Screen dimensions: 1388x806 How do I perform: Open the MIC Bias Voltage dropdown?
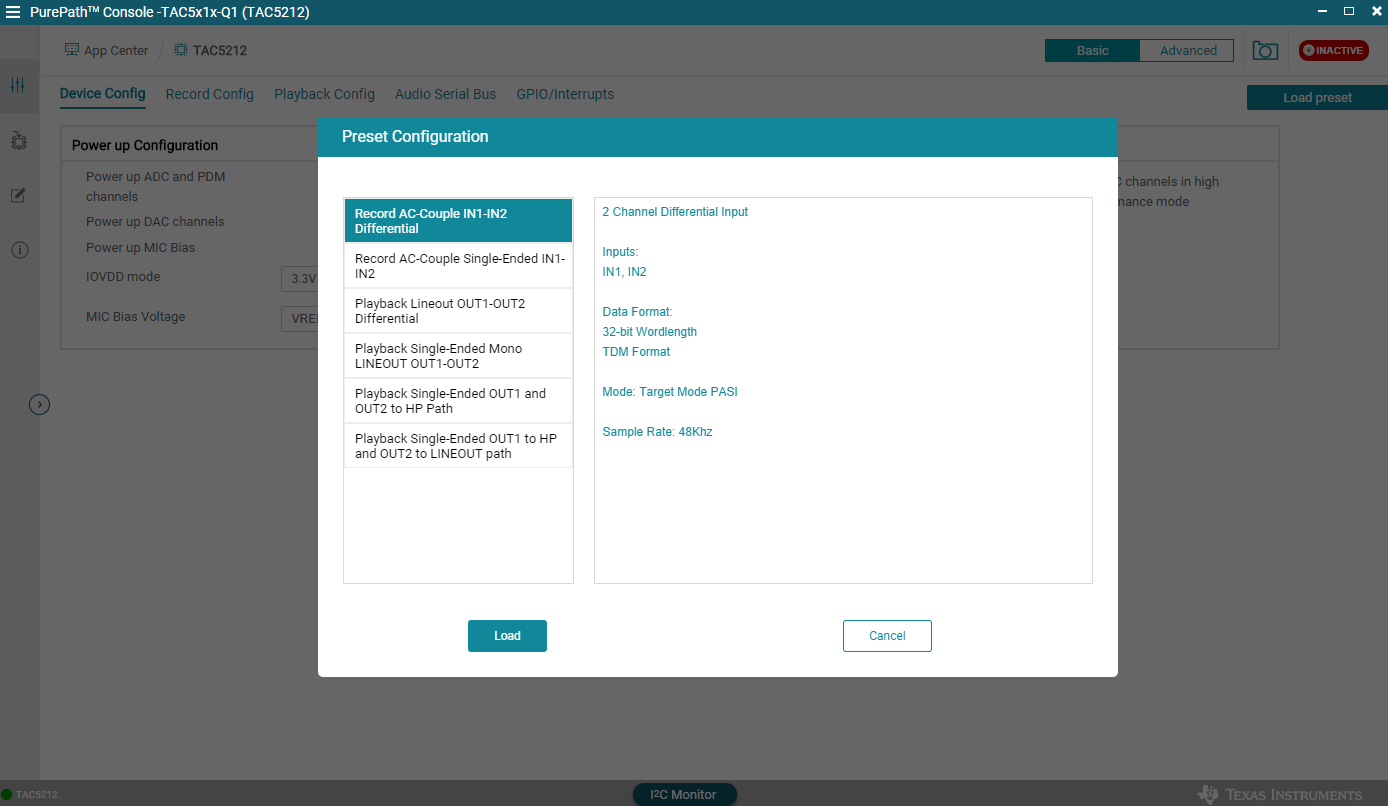point(300,318)
